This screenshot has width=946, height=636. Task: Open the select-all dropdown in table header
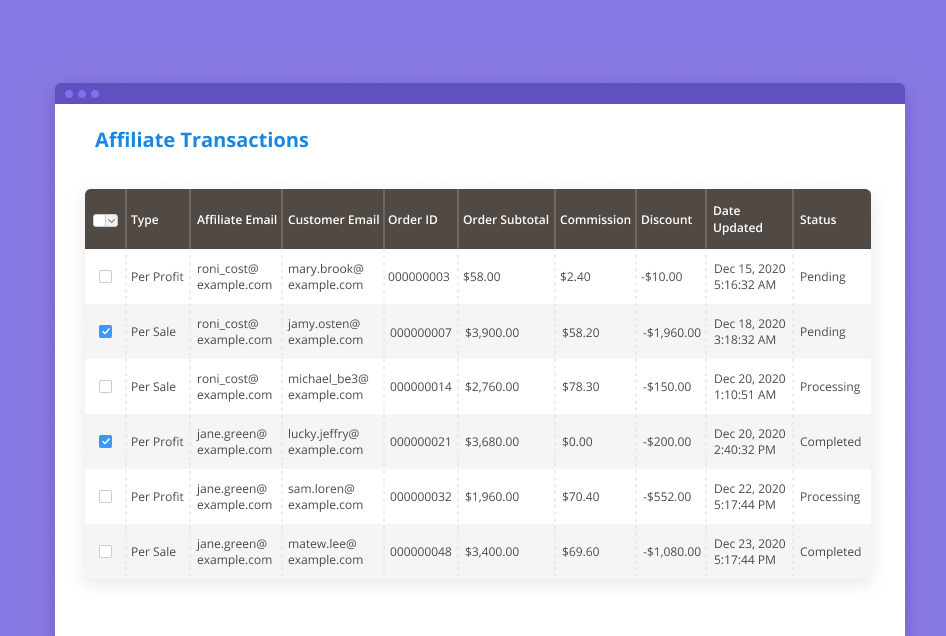pyautogui.click(x=111, y=220)
